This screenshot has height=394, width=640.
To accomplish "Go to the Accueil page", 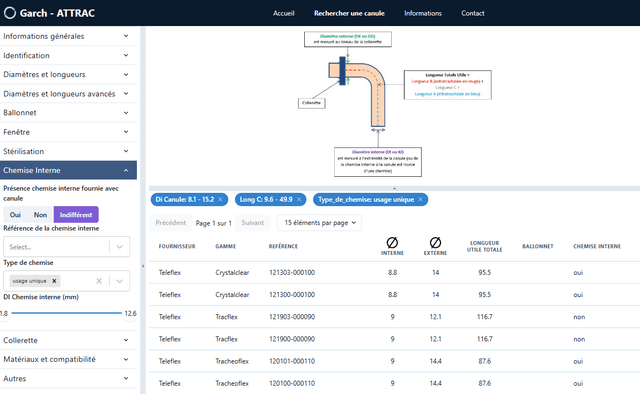I will 284,13.
